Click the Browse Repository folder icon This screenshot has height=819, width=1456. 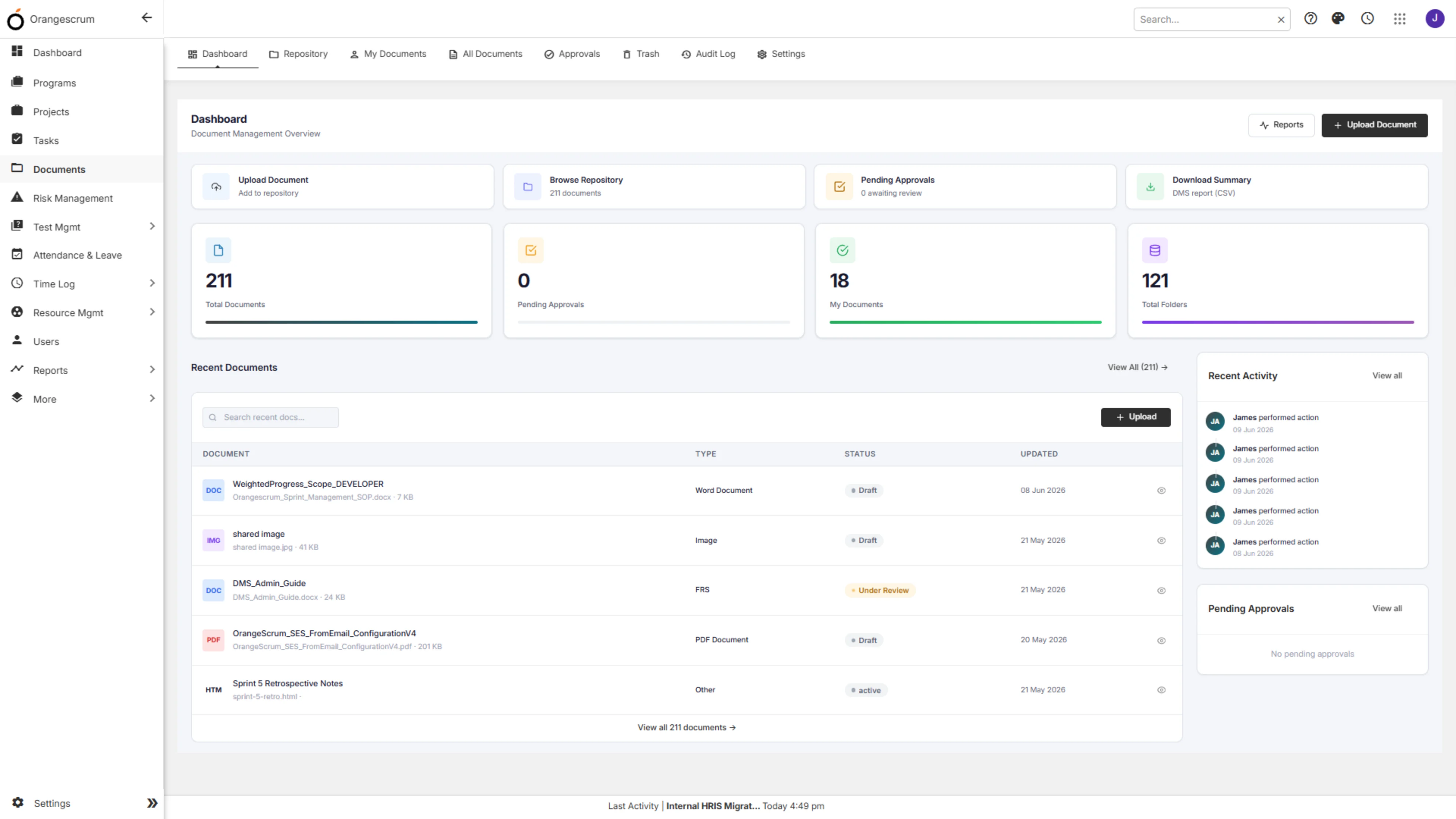[x=528, y=187]
